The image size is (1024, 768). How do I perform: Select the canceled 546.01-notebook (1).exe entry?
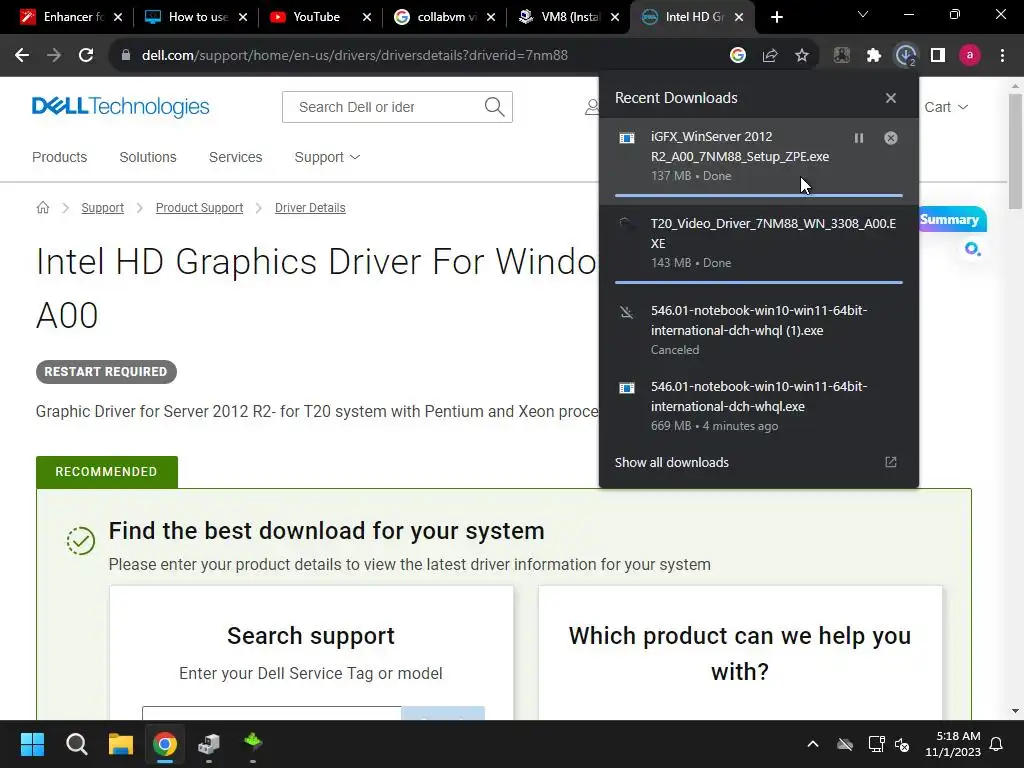(758, 330)
